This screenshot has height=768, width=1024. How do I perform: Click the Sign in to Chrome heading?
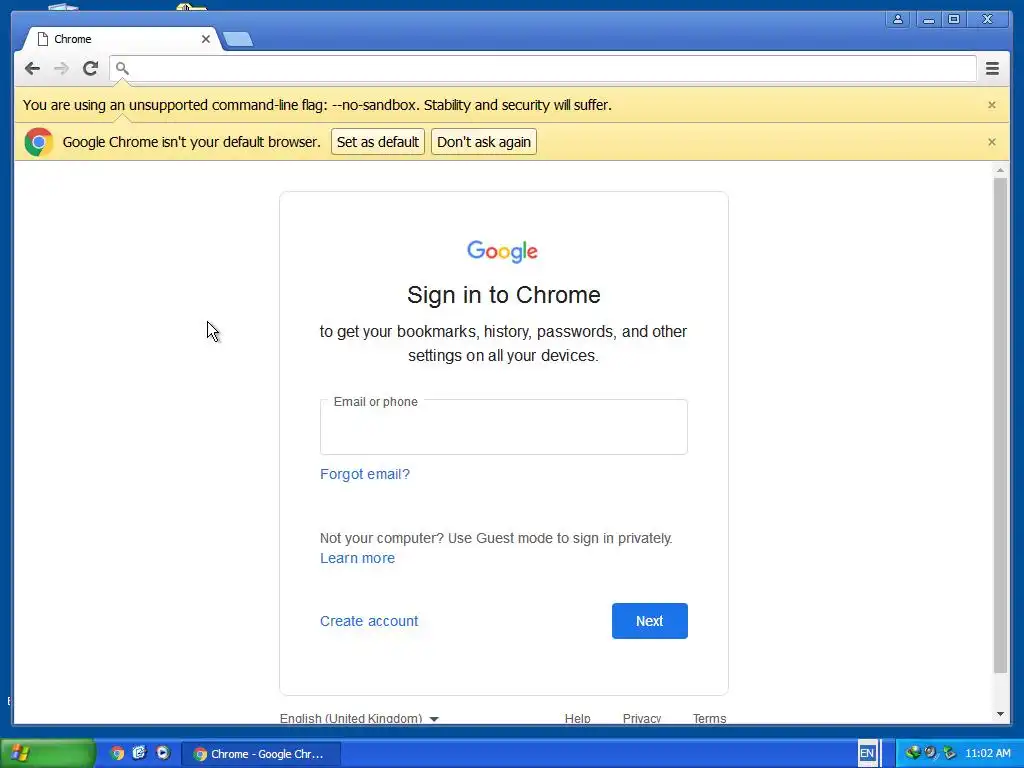pos(504,295)
